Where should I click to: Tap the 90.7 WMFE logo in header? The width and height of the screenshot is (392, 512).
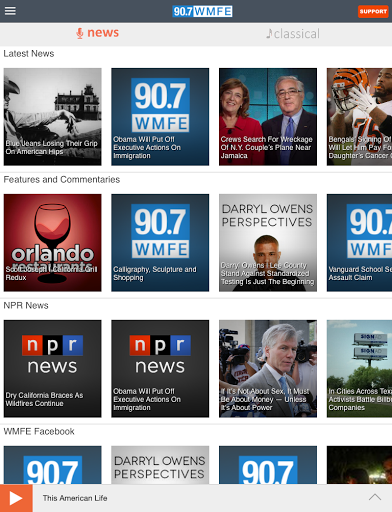202,11
